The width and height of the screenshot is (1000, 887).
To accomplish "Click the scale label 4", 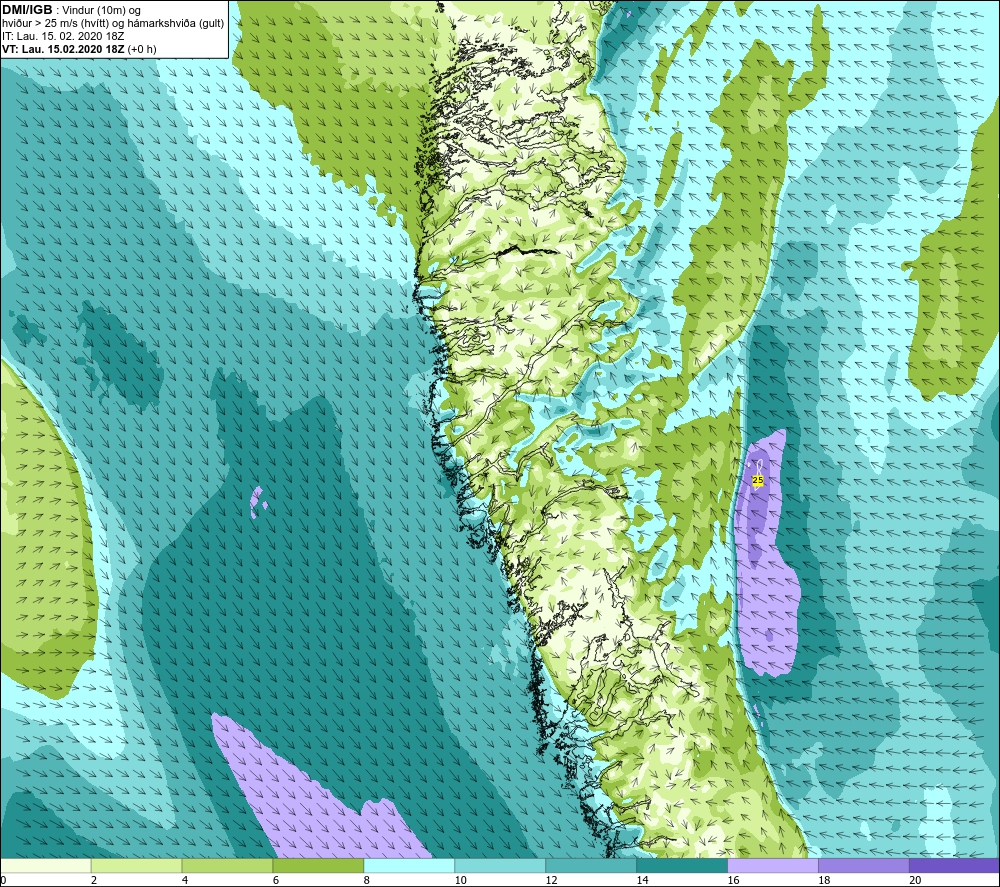I will (185, 880).
